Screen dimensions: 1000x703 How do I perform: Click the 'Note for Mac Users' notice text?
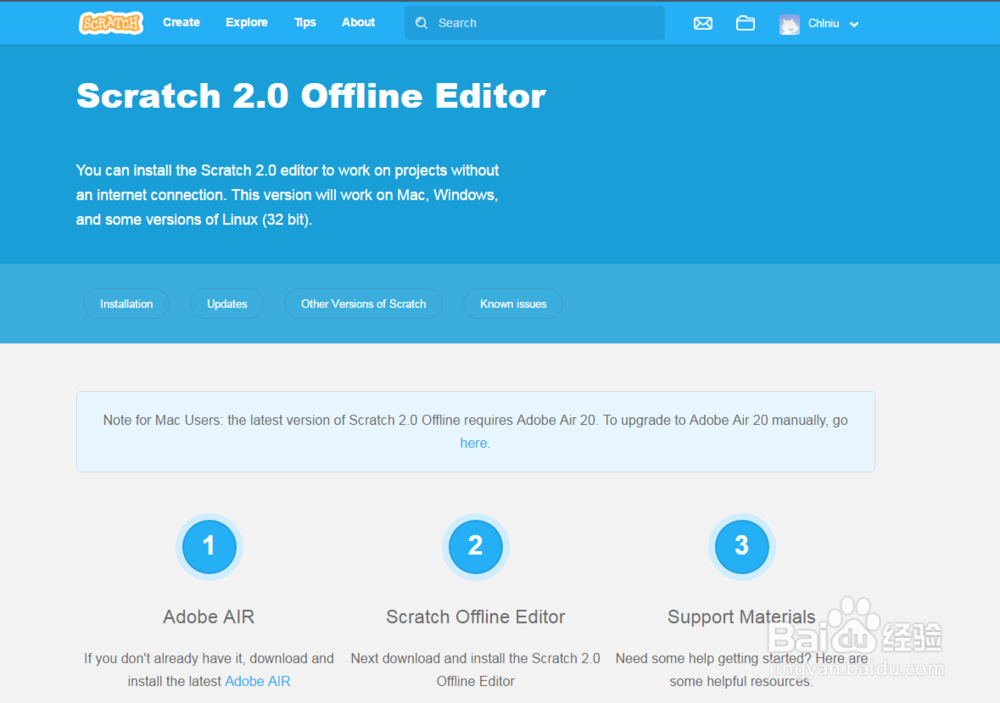point(475,431)
